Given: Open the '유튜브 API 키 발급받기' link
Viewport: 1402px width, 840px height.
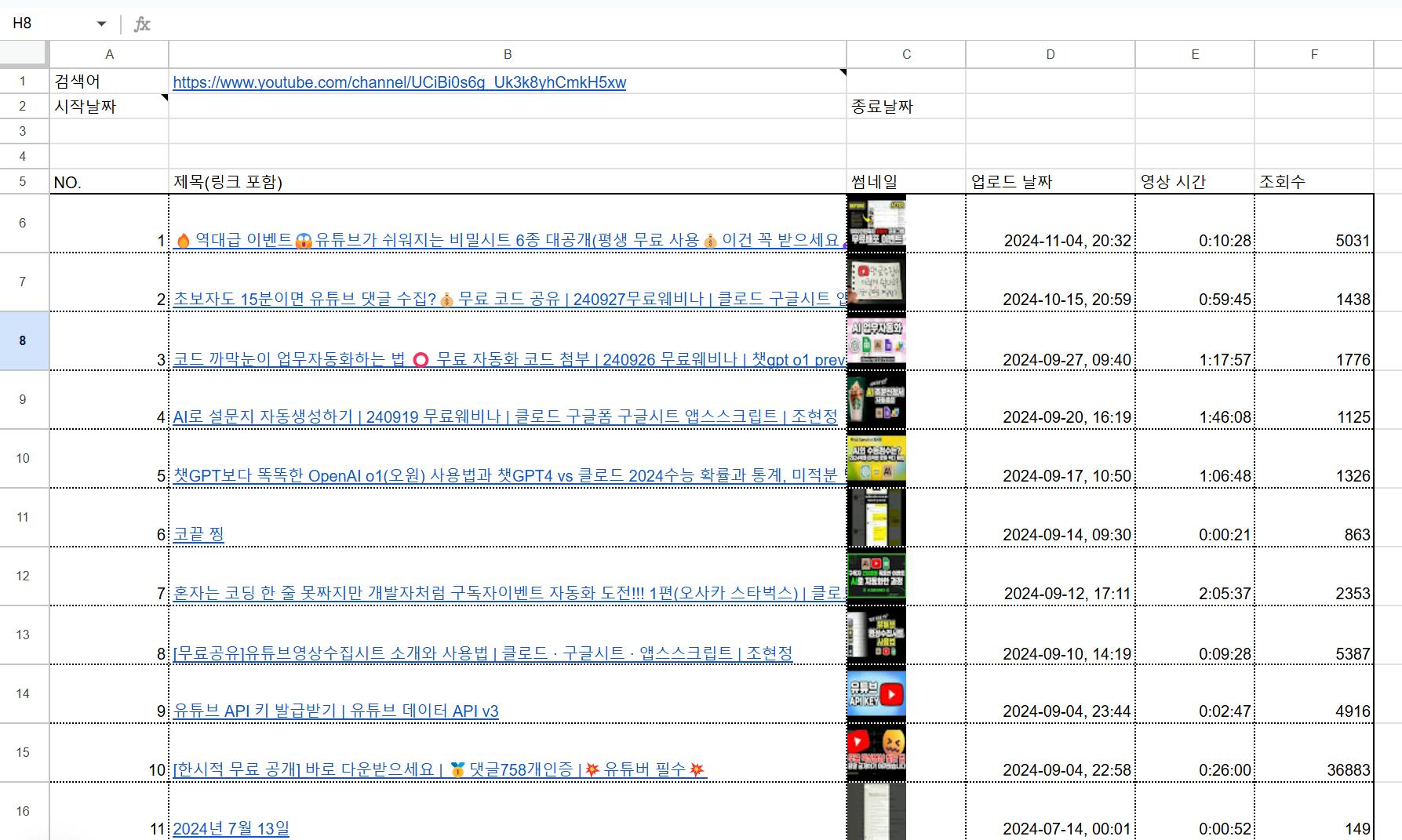Looking at the screenshot, I should 336,711.
